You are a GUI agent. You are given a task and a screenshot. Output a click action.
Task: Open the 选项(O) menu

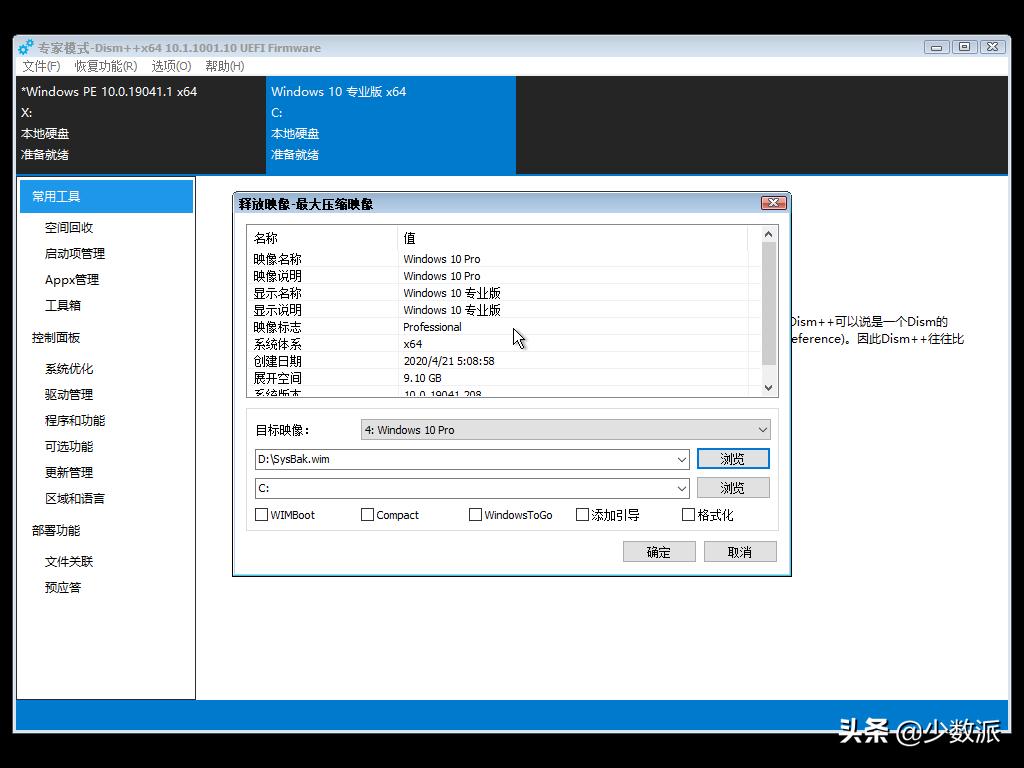(170, 66)
